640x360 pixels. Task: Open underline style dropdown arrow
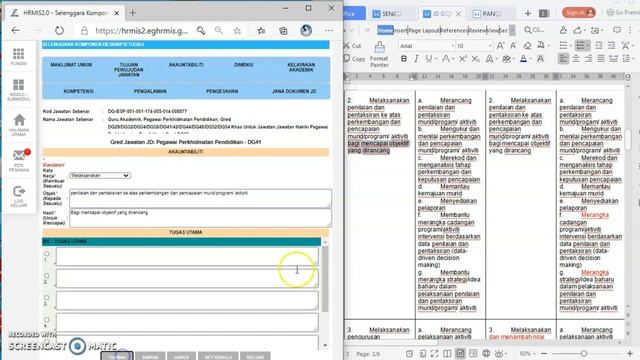tap(436, 59)
